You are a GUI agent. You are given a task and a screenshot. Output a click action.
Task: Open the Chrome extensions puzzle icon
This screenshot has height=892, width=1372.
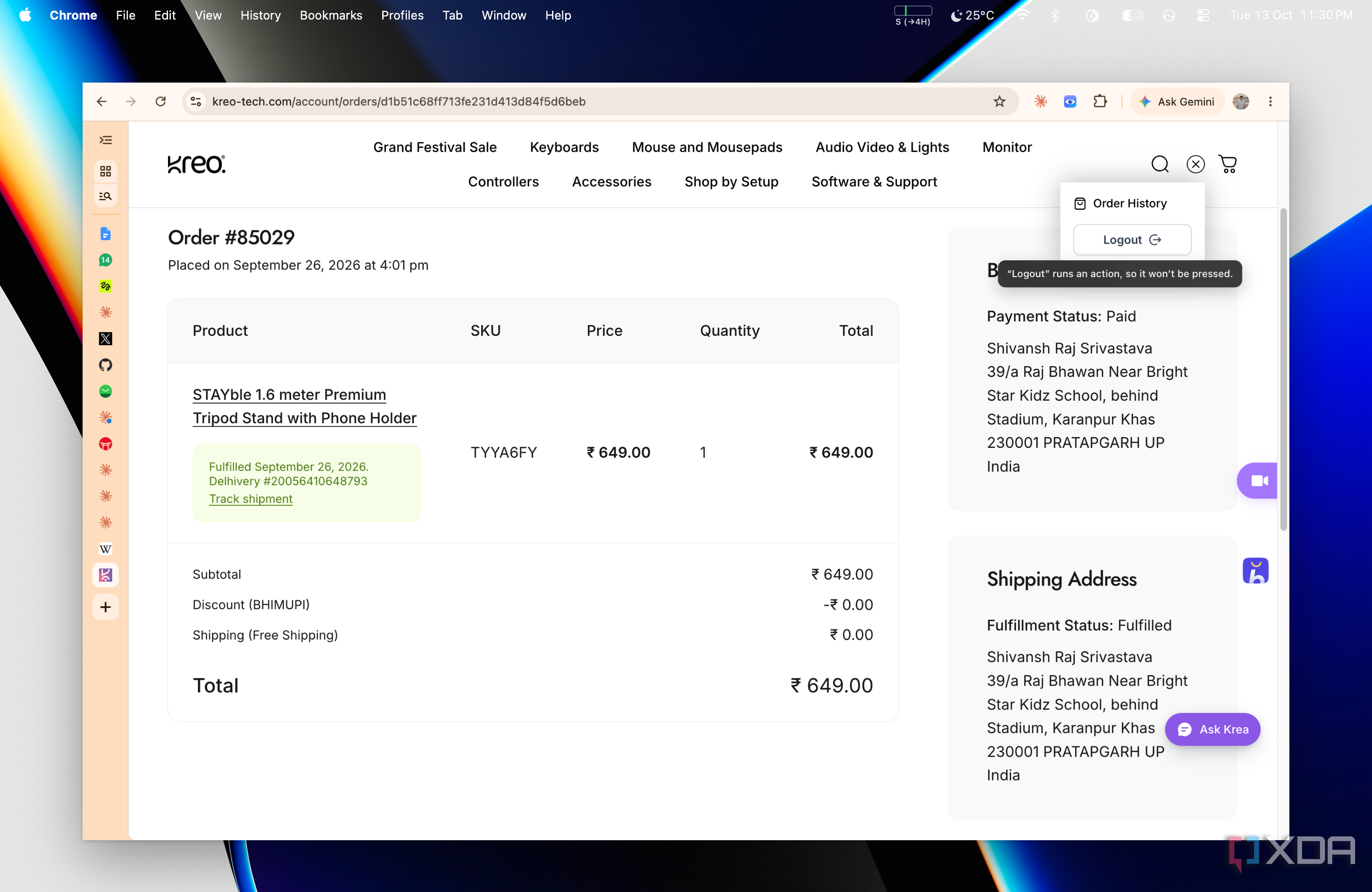tap(1100, 101)
